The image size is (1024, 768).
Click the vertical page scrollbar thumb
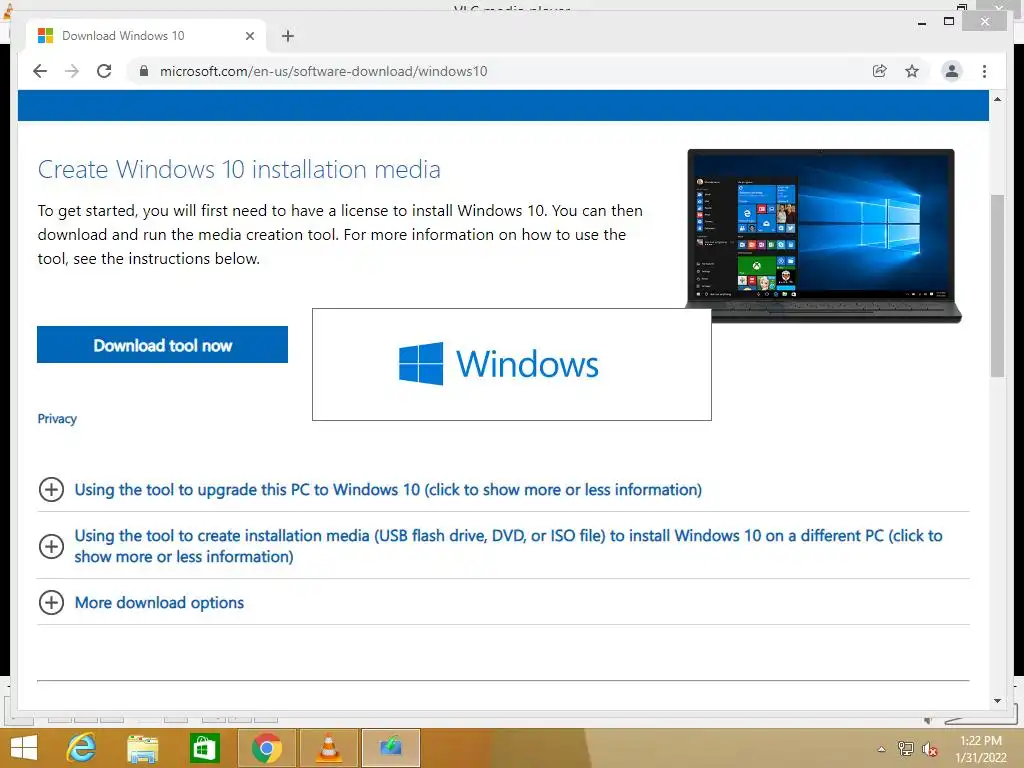pos(997,285)
